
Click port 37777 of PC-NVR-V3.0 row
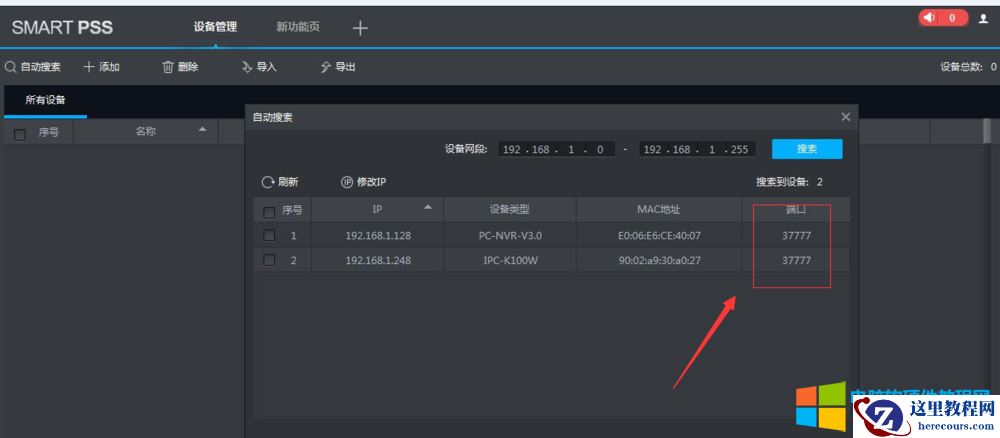click(x=796, y=236)
